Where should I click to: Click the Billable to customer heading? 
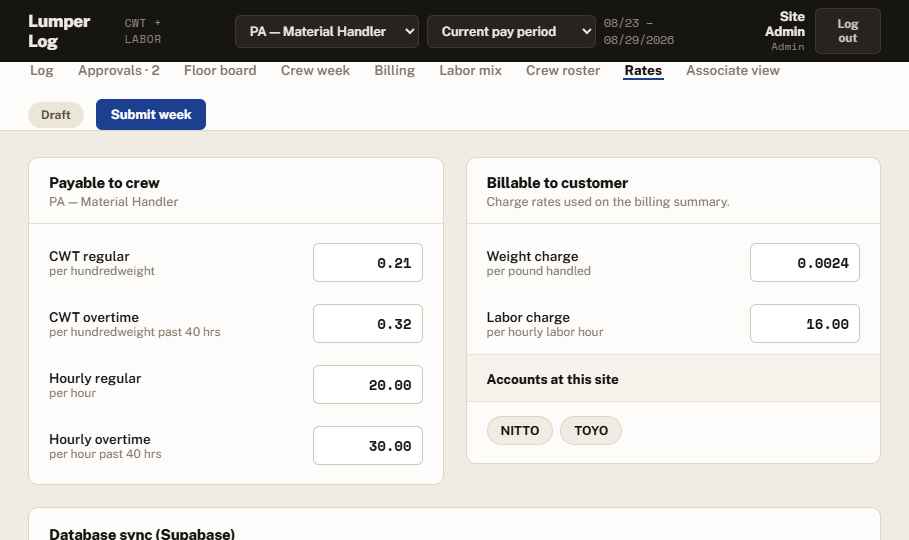557,183
